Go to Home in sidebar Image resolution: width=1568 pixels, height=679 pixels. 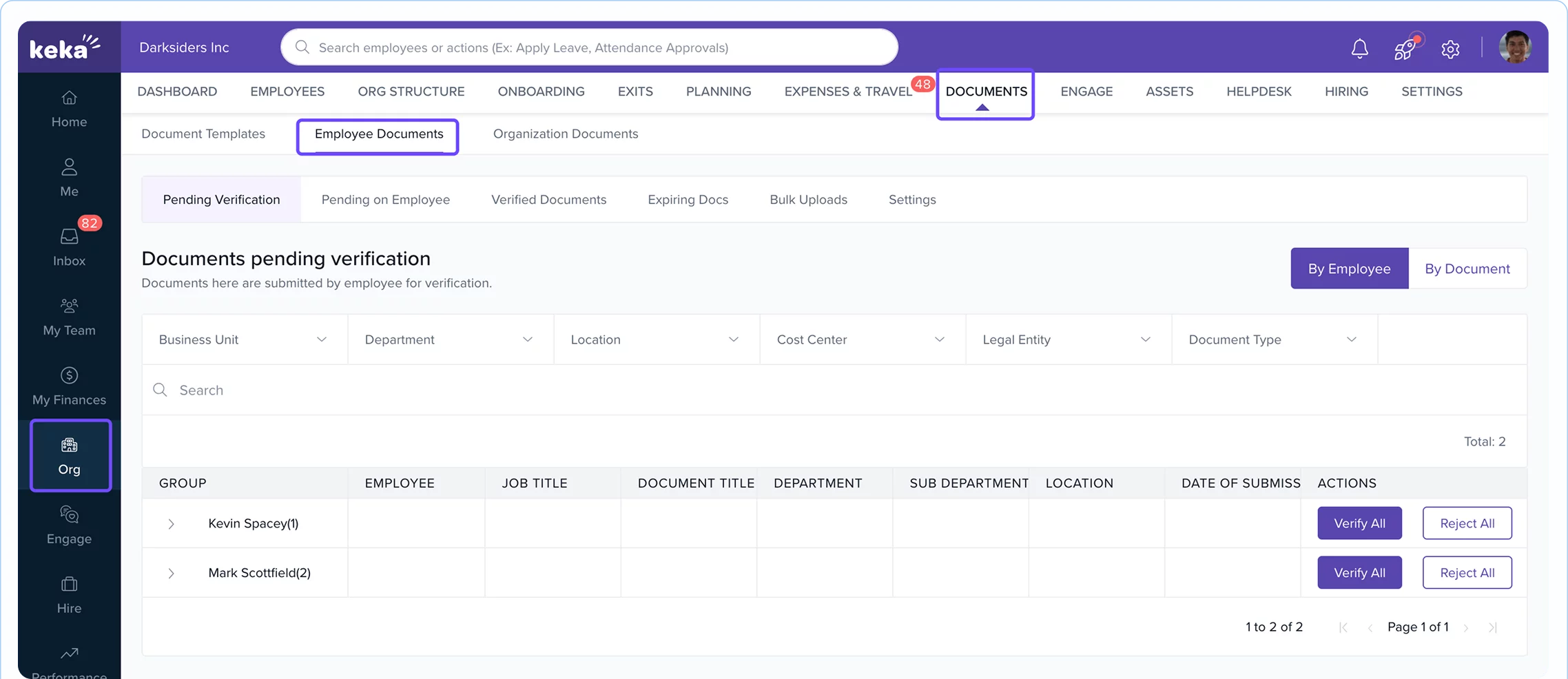[69, 109]
